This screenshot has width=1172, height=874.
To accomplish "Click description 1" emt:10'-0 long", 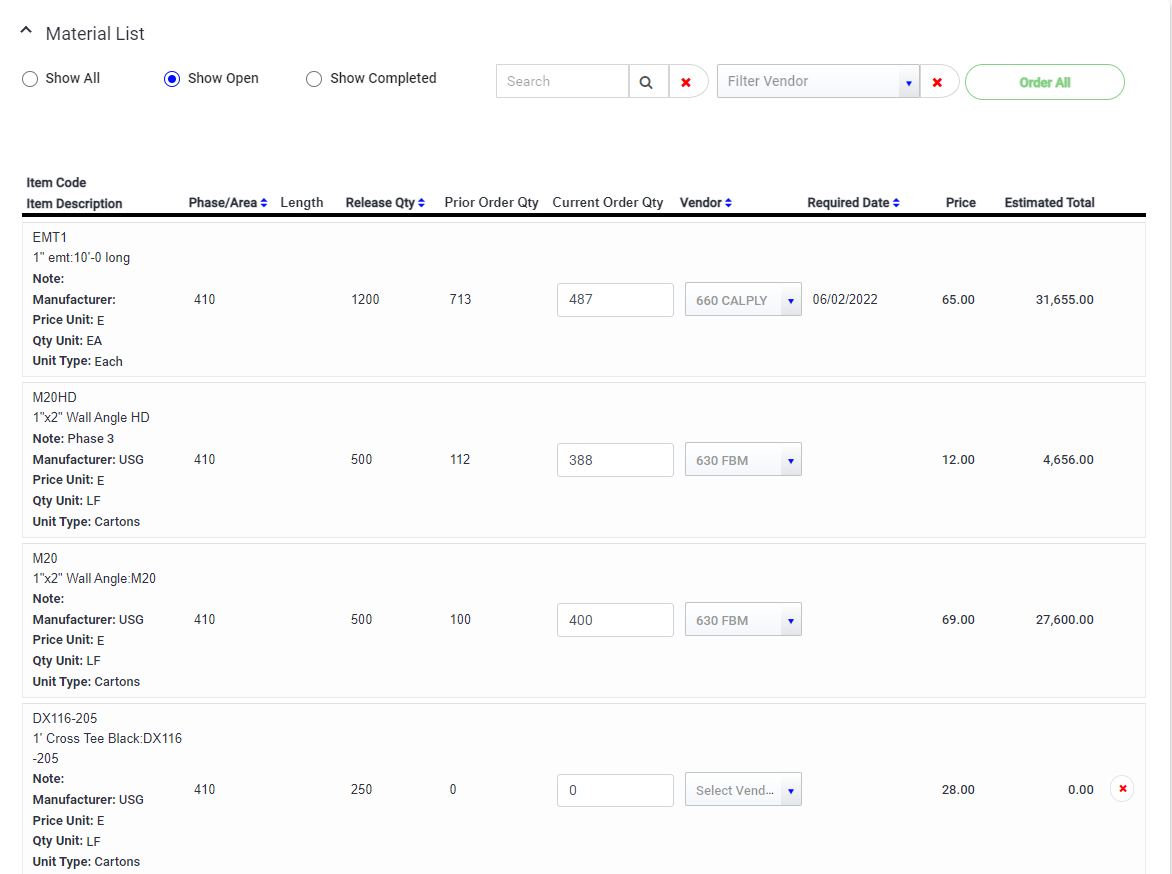I will tap(81, 258).
